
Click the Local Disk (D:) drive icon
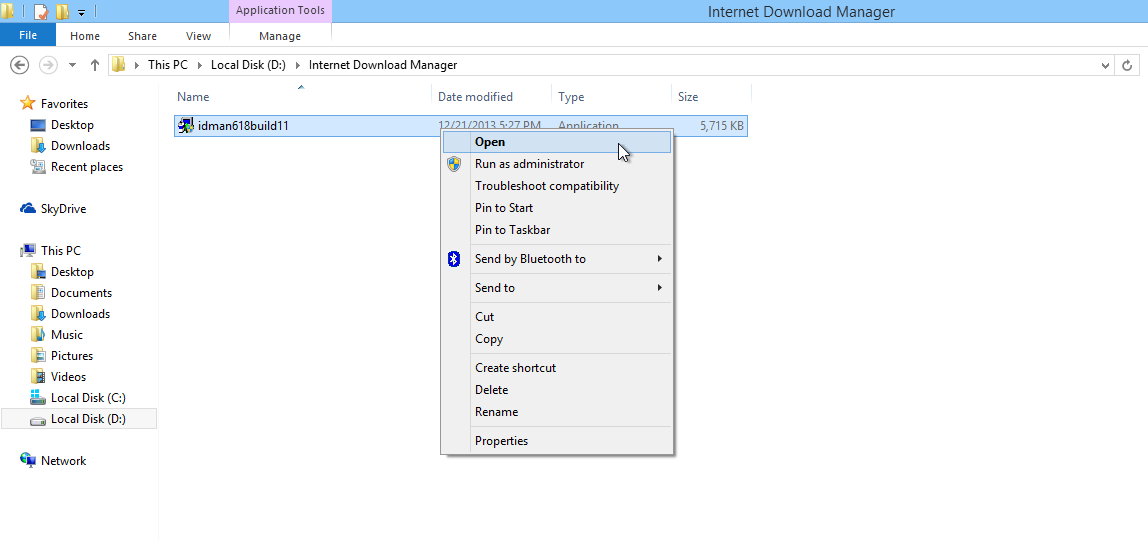pos(38,420)
